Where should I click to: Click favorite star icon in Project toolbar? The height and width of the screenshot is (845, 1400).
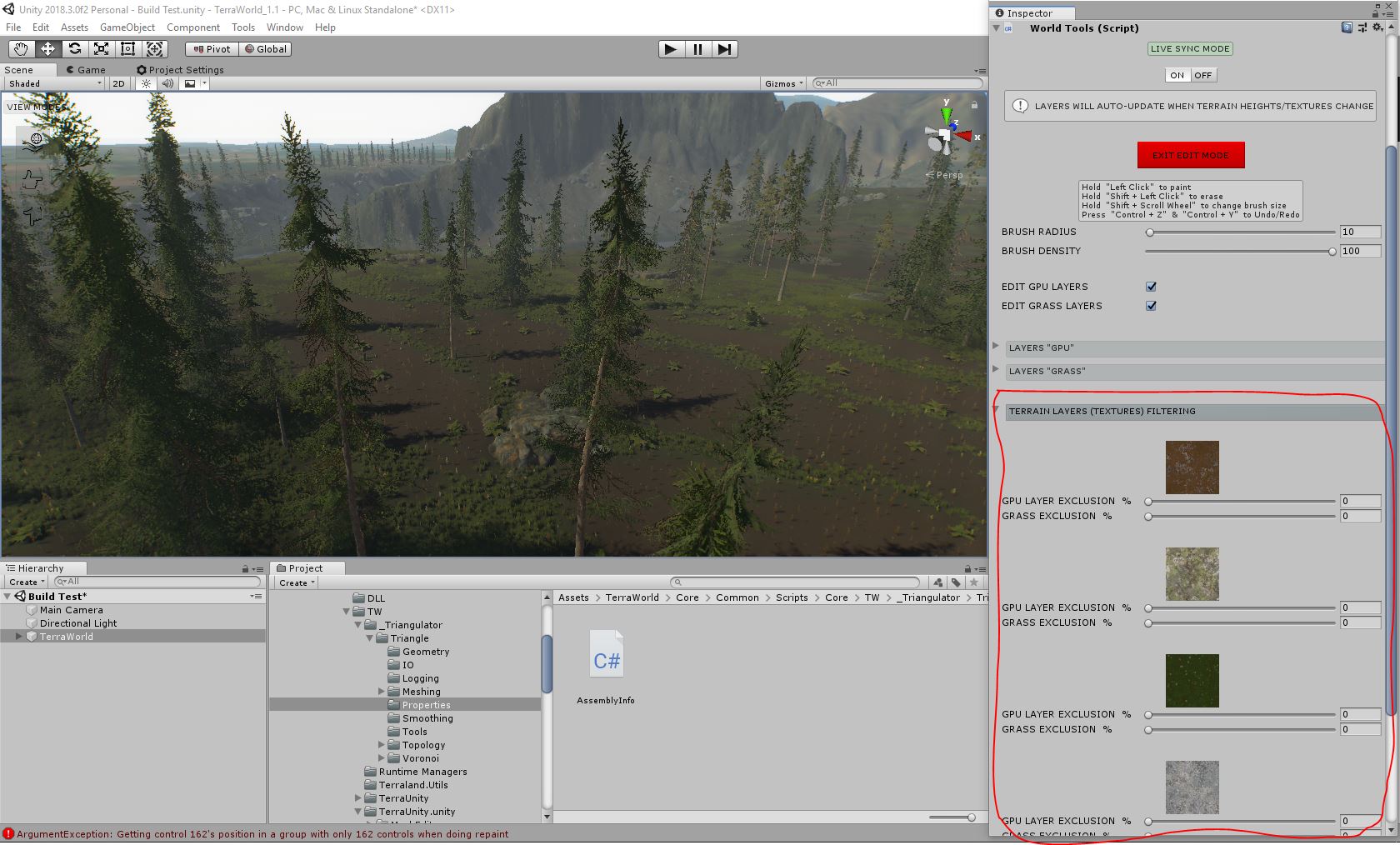point(973,582)
